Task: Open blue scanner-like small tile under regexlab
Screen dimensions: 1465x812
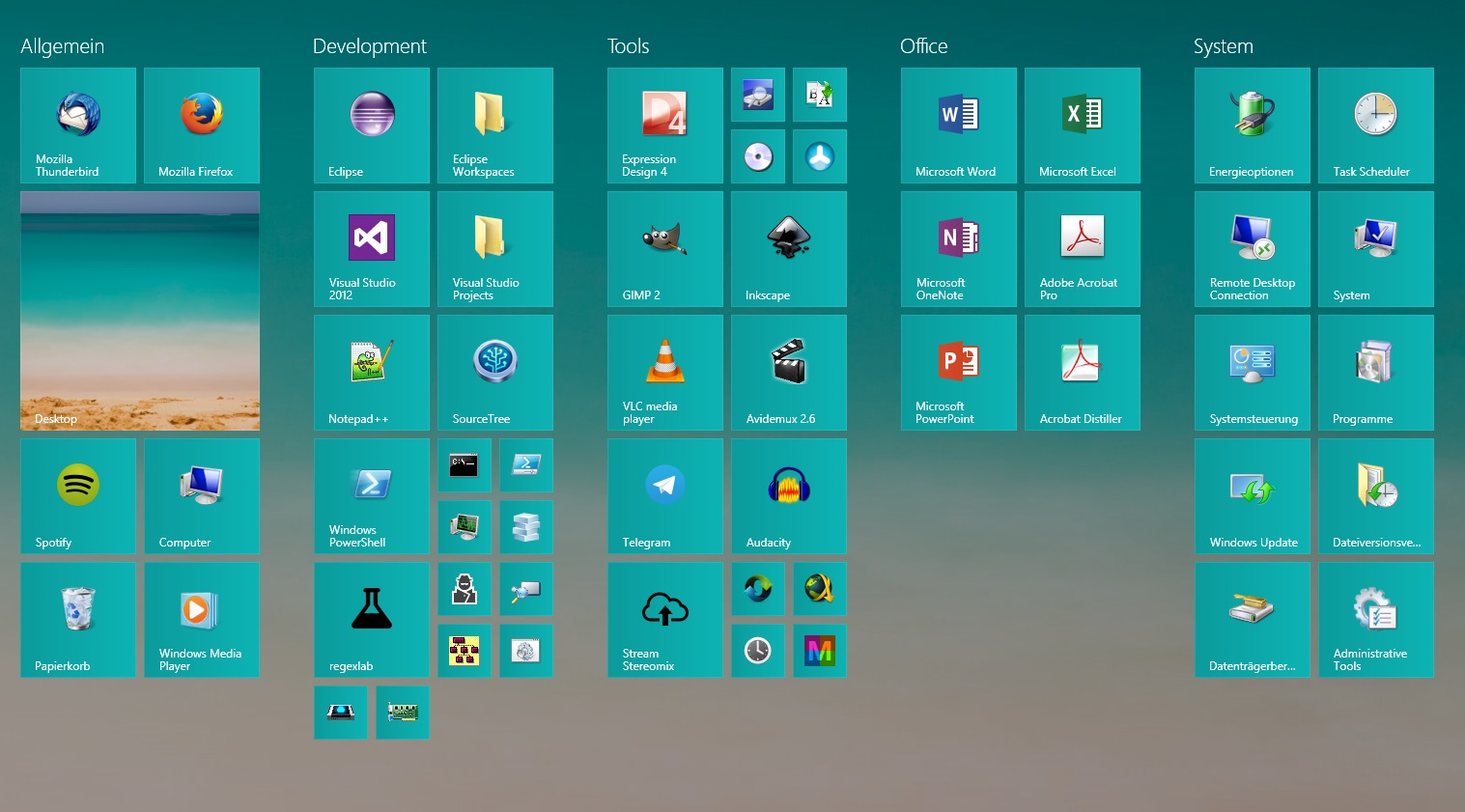Action: pyautogui.click(x=341, y=713)
